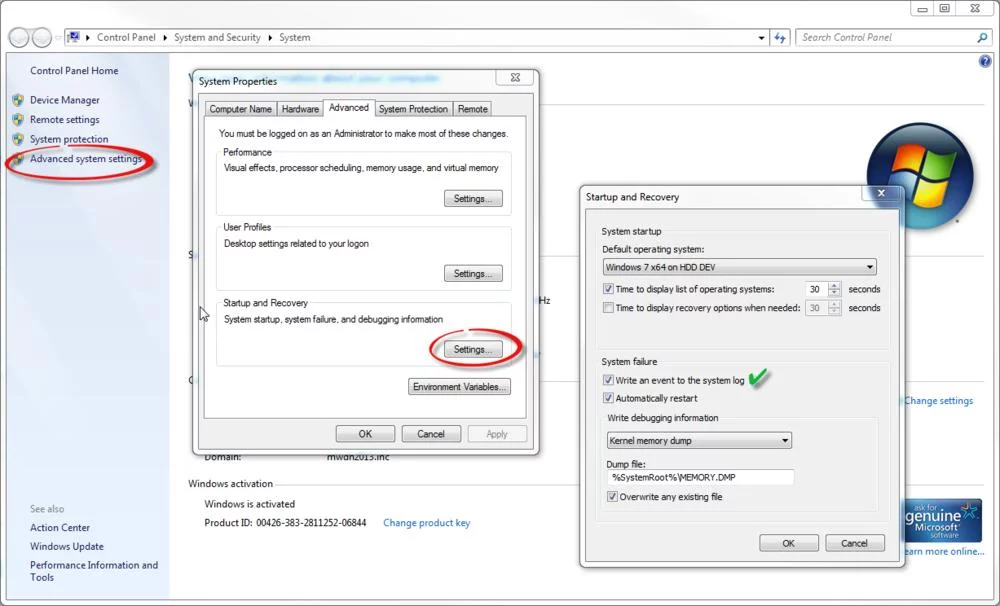Click the System breadcrumb in address bar

pos(295,38)
